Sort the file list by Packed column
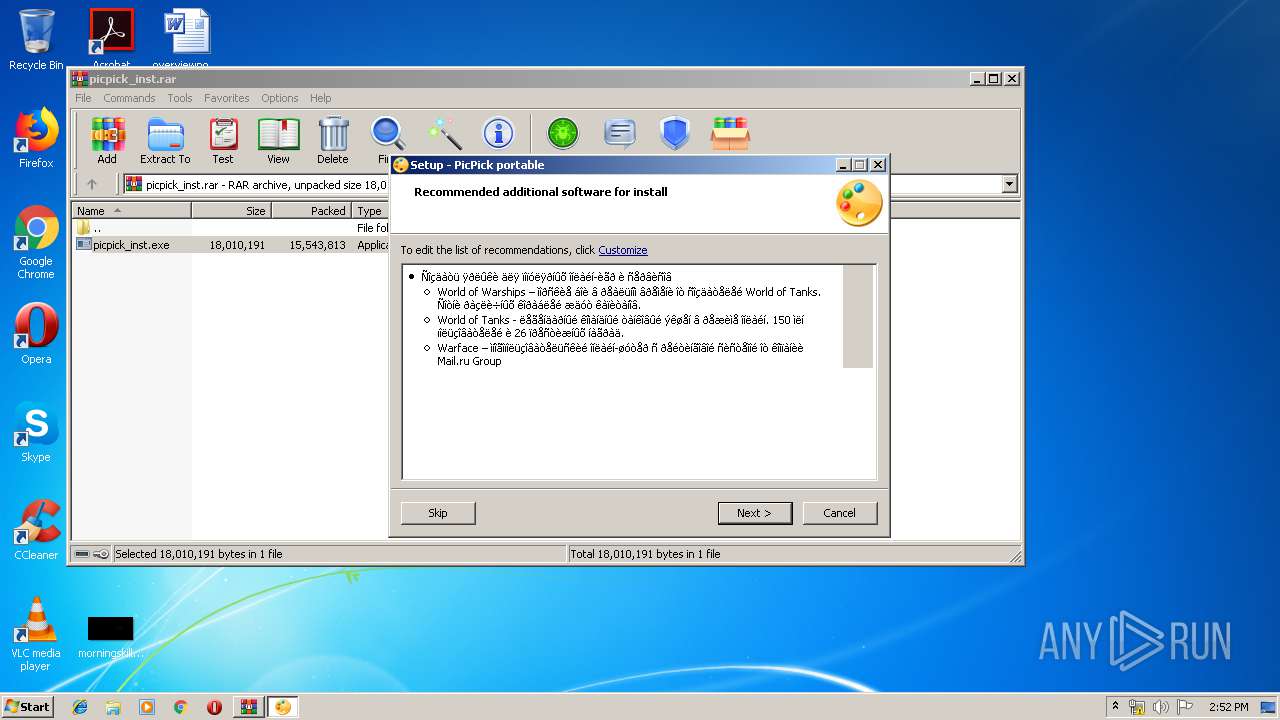The width and height of the screenshot is (1280, 720). 311,211
